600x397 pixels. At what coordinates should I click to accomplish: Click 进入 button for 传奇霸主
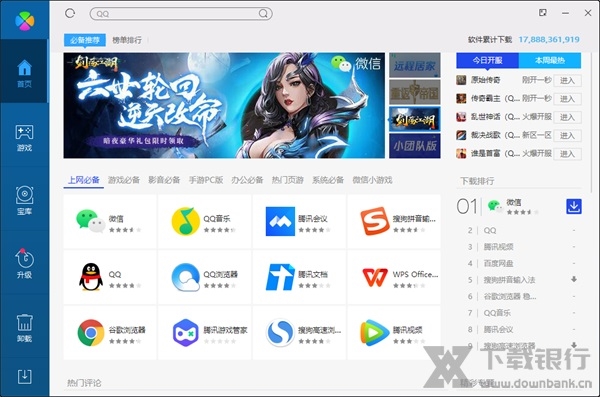(x=567, y=99)
